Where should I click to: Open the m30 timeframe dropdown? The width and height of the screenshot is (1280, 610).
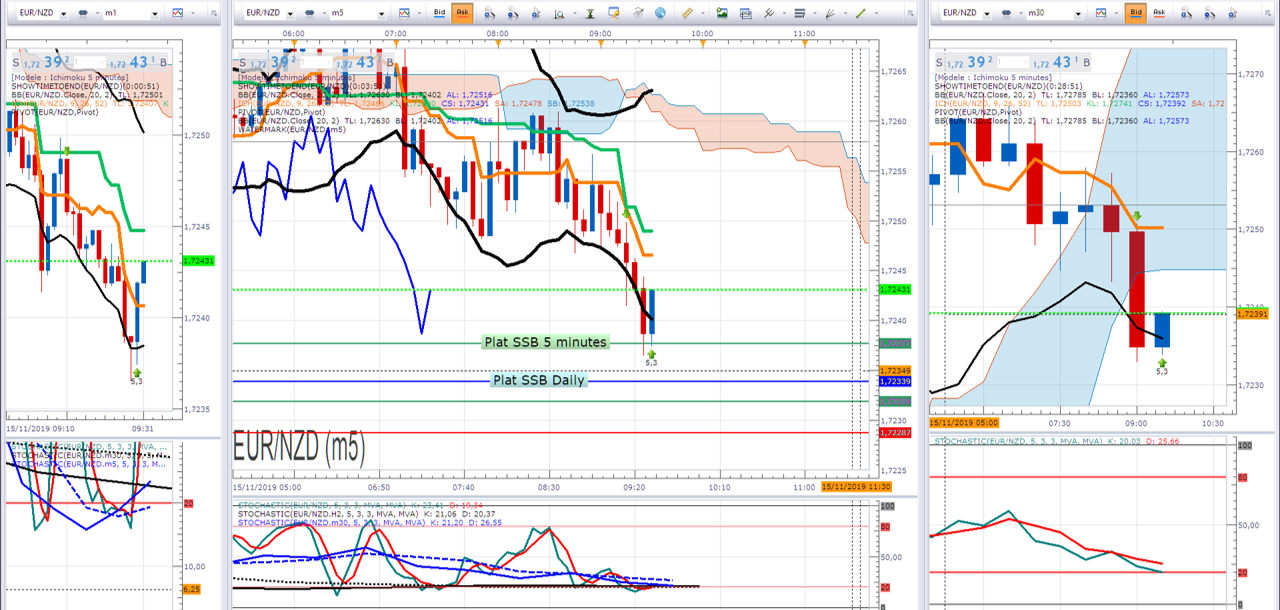point(1078,14)
